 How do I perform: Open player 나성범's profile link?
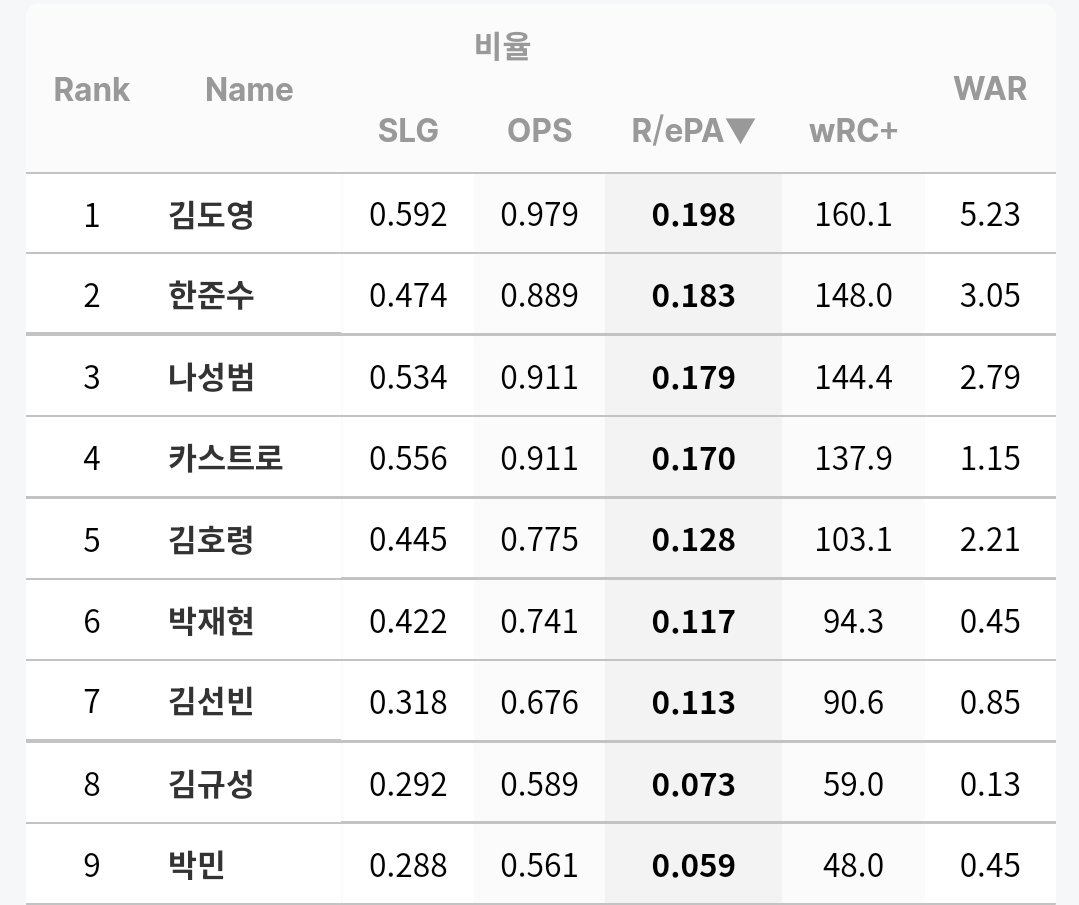(211, 377)
